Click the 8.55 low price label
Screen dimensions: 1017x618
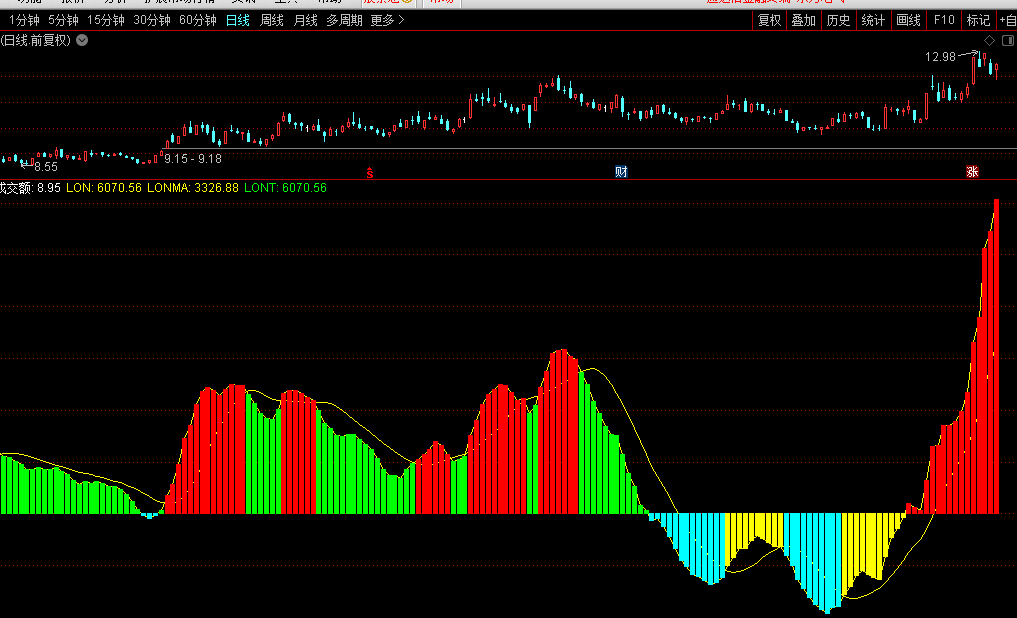coord(46,167)
